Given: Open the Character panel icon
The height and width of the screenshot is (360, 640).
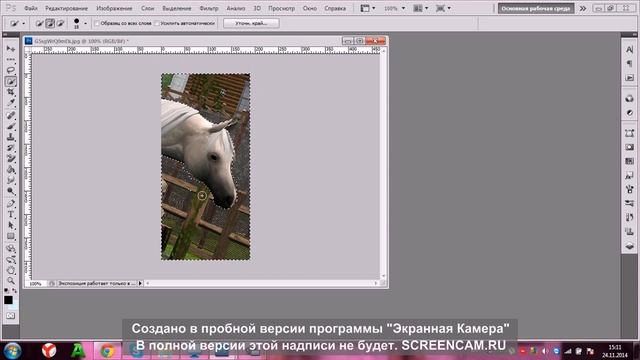Looking at the screenshot, I should pyautogui.click(x=629, y=50).
